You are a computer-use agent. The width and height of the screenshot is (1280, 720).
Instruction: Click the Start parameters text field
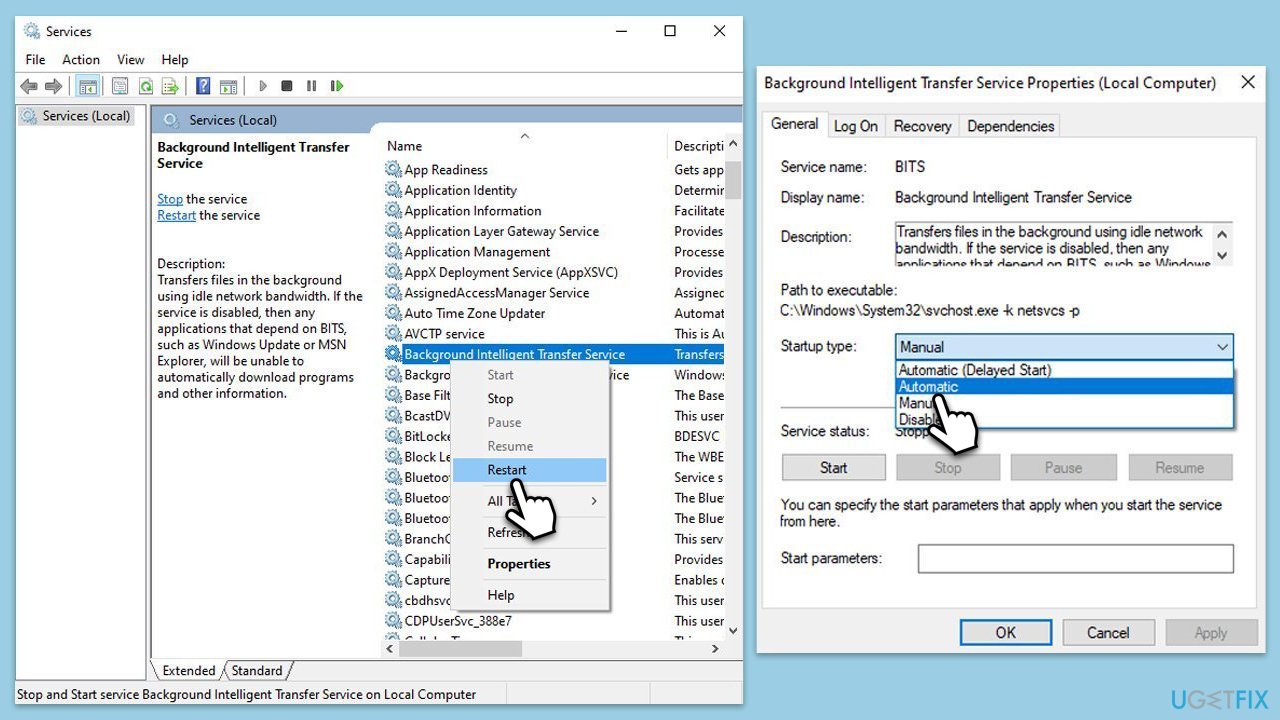pos(1075,558)
